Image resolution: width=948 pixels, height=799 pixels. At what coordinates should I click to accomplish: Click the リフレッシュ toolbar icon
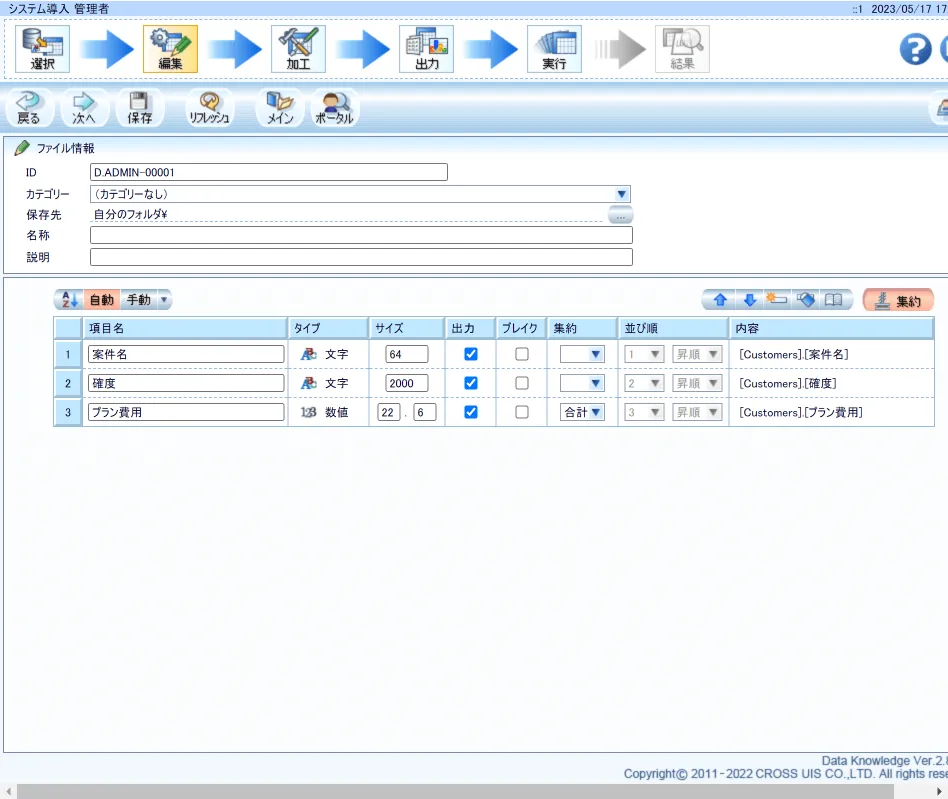209,107
